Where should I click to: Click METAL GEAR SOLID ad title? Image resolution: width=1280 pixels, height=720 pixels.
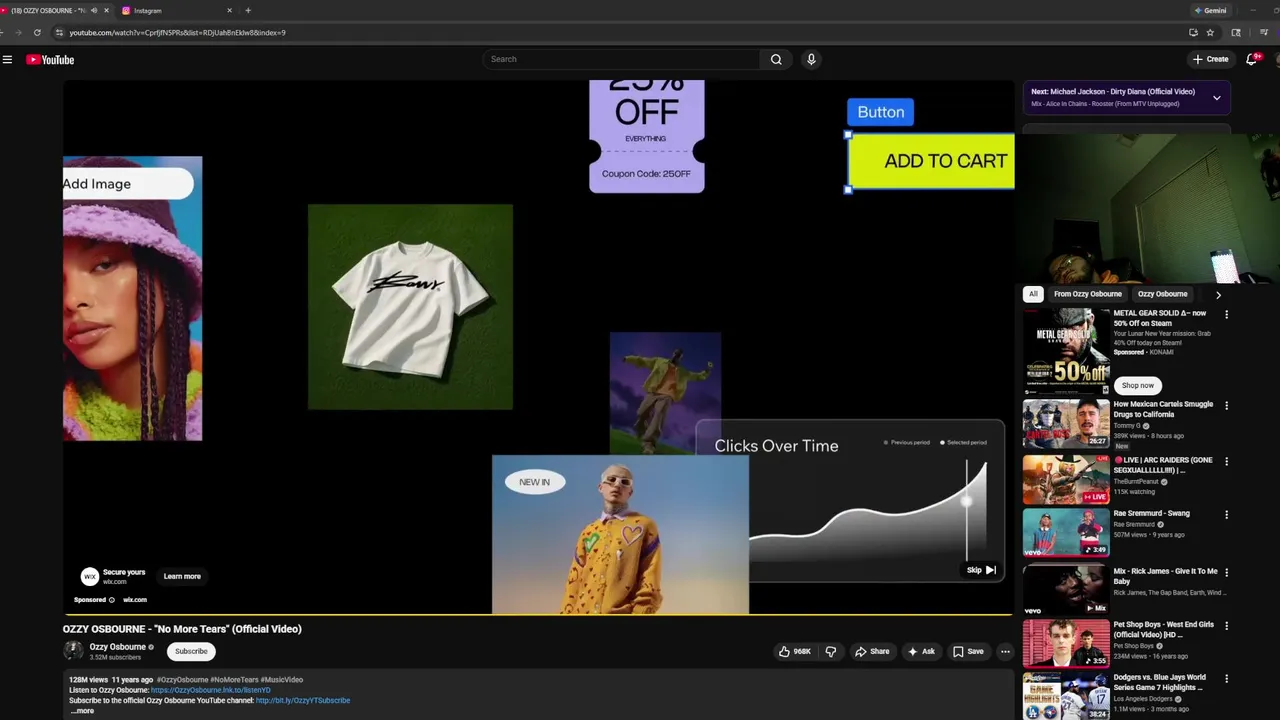(1160, 318)
